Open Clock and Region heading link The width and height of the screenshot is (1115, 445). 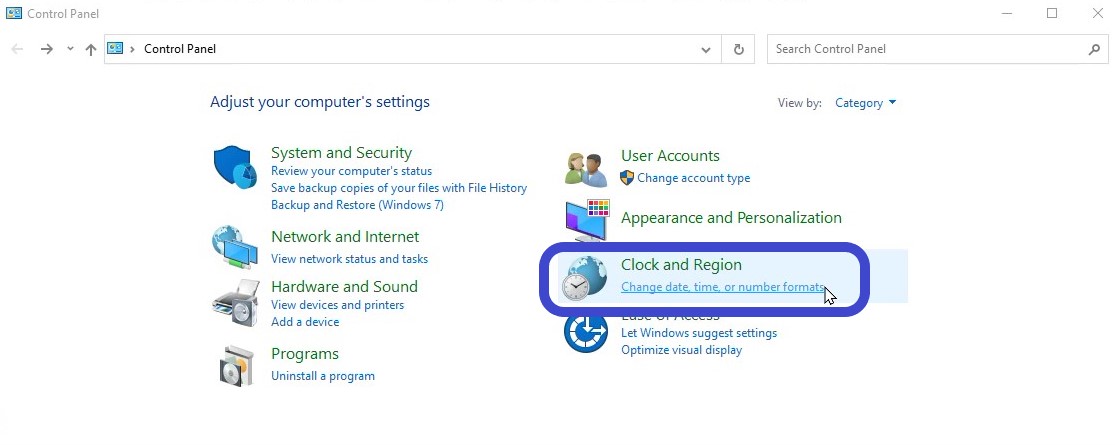pos(681,264)
